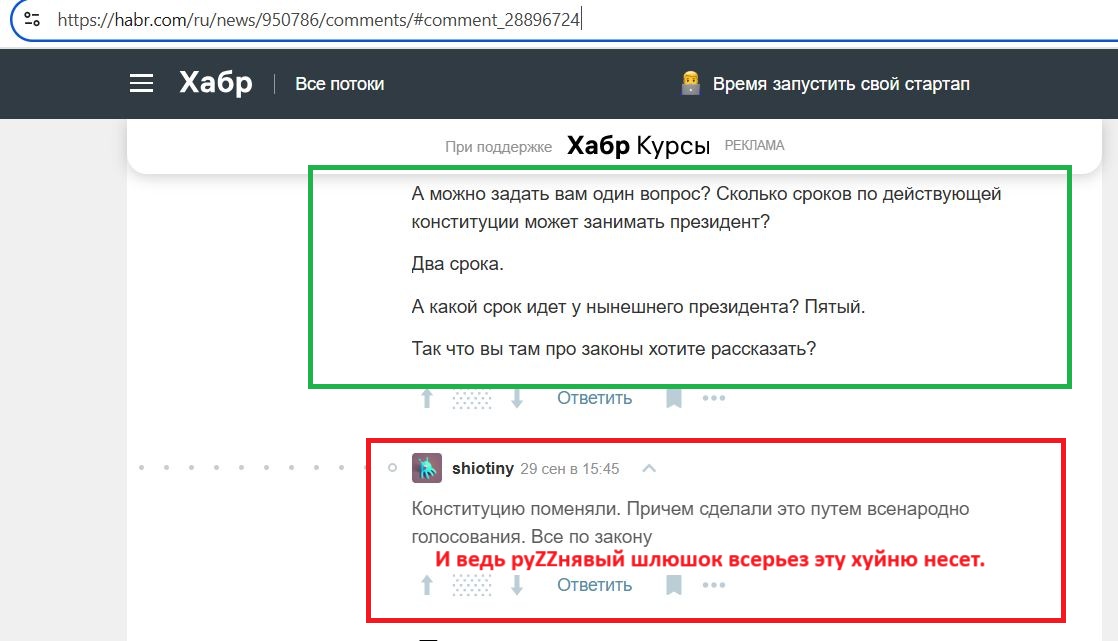Click shiotiny's avatar image
Viewport: 1118px width, 641px height.
coord(427,468)
